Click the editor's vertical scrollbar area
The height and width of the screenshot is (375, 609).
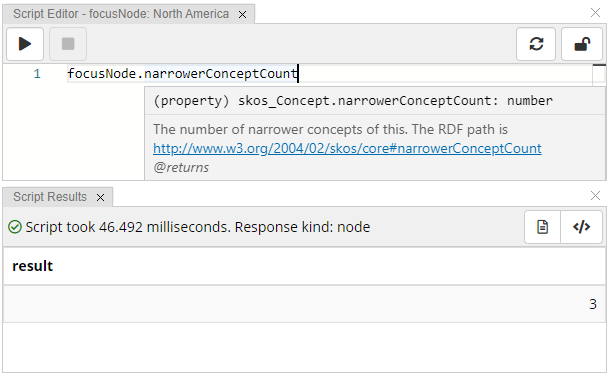[x=599, y=75]
